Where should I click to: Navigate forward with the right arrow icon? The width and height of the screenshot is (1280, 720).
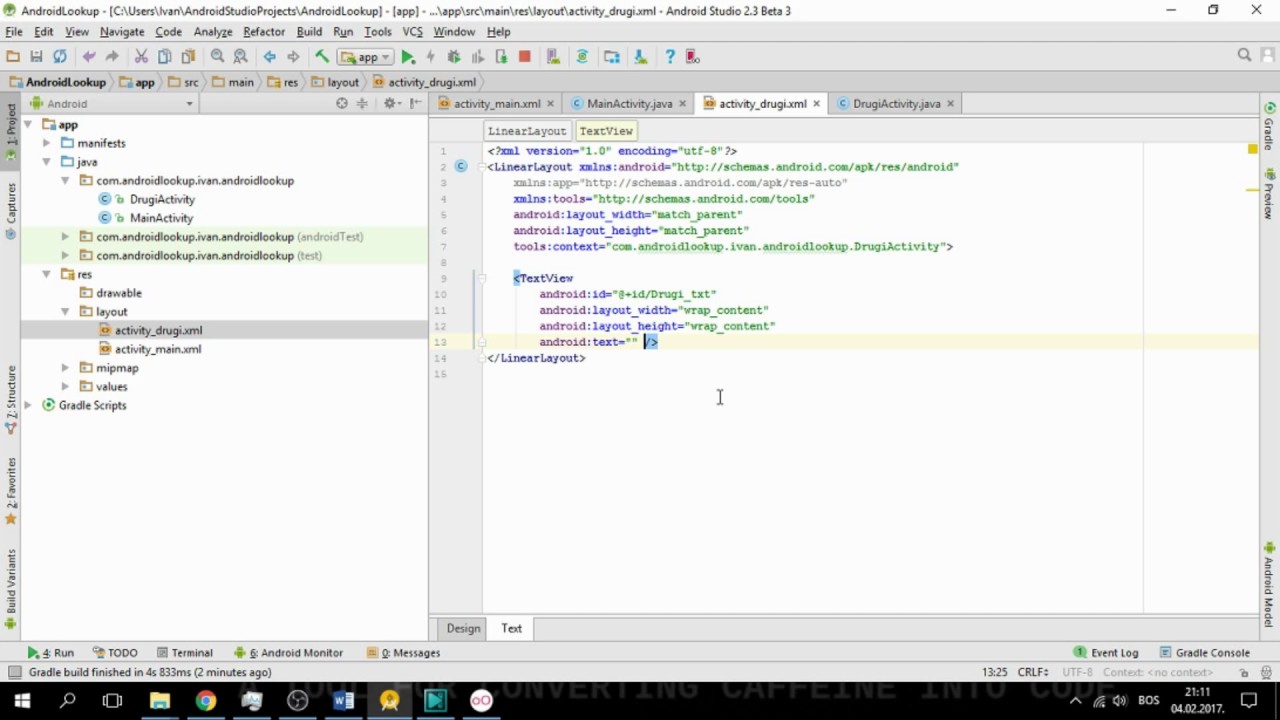pos(293,57)
